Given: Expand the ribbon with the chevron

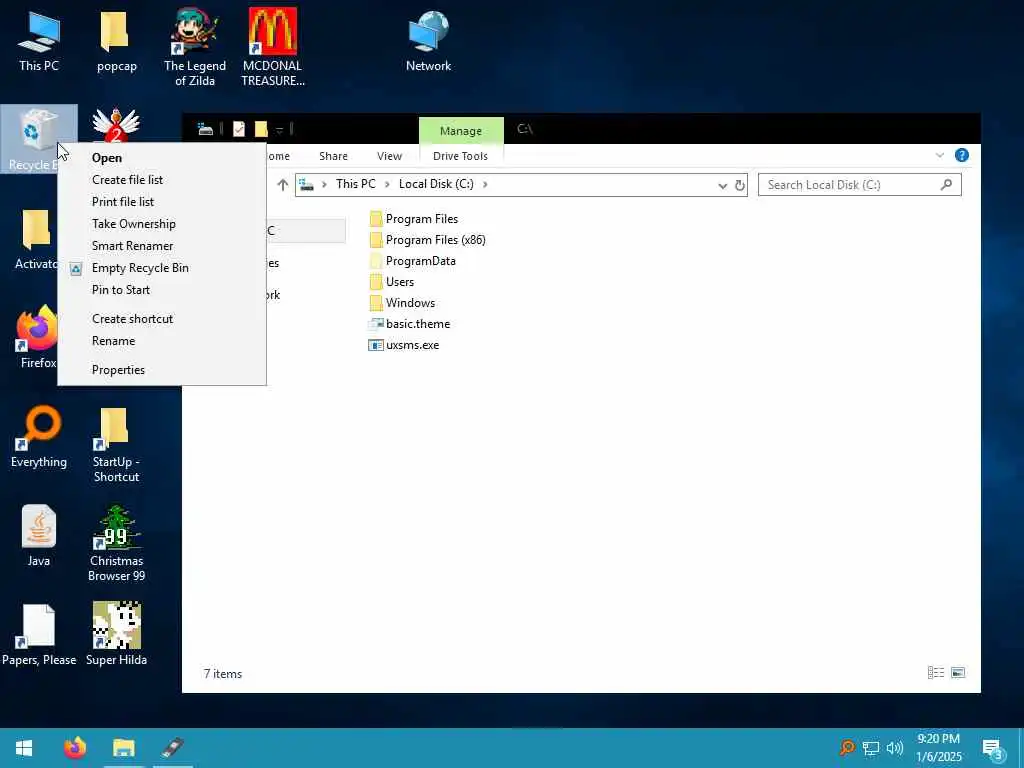Looking at the screenshot, I should coord(940,155).
